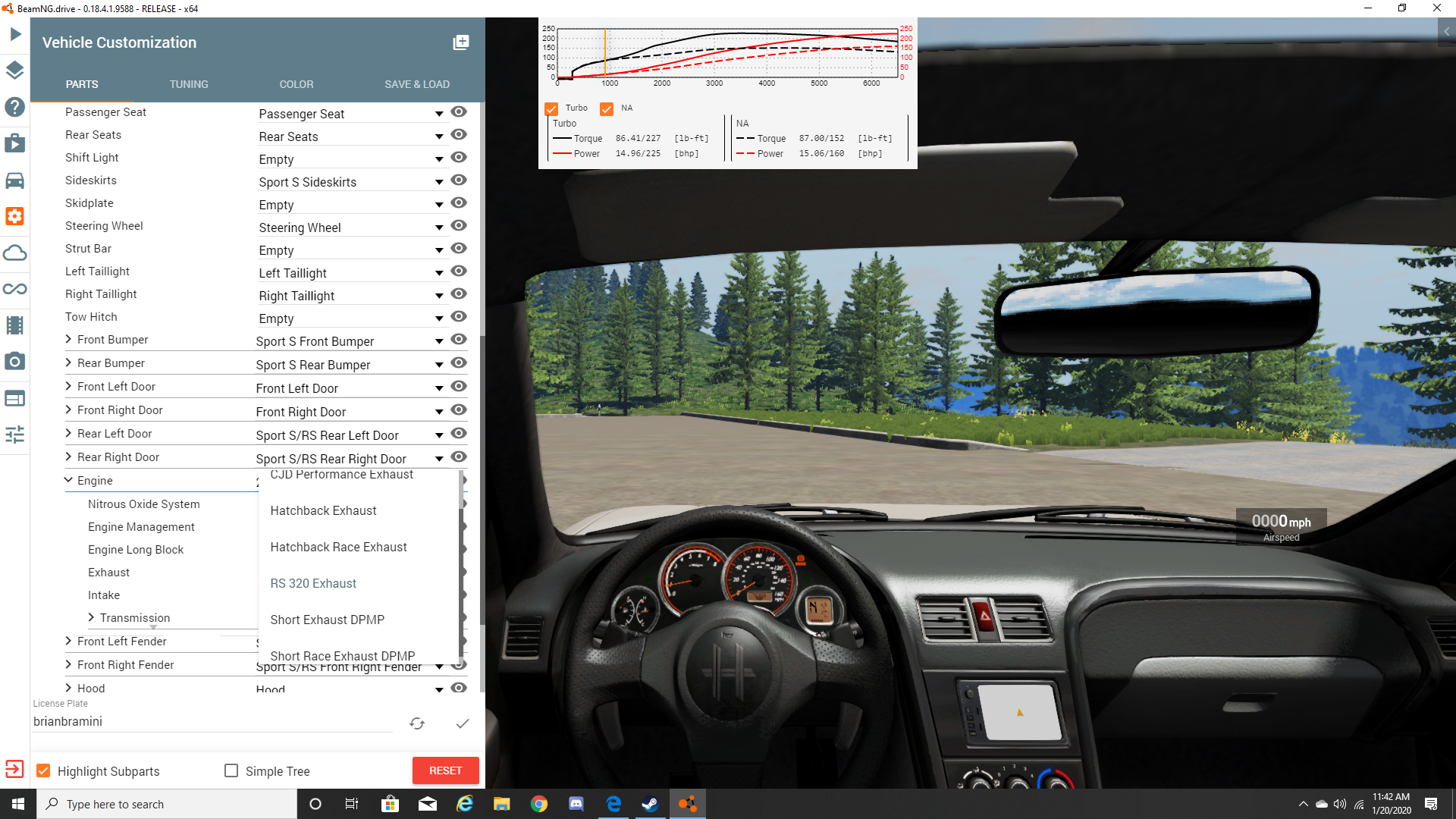Toggle visibility eye for Passenger Seat
The height and width of the screenshot is (819, 1456).
point(459,112)
